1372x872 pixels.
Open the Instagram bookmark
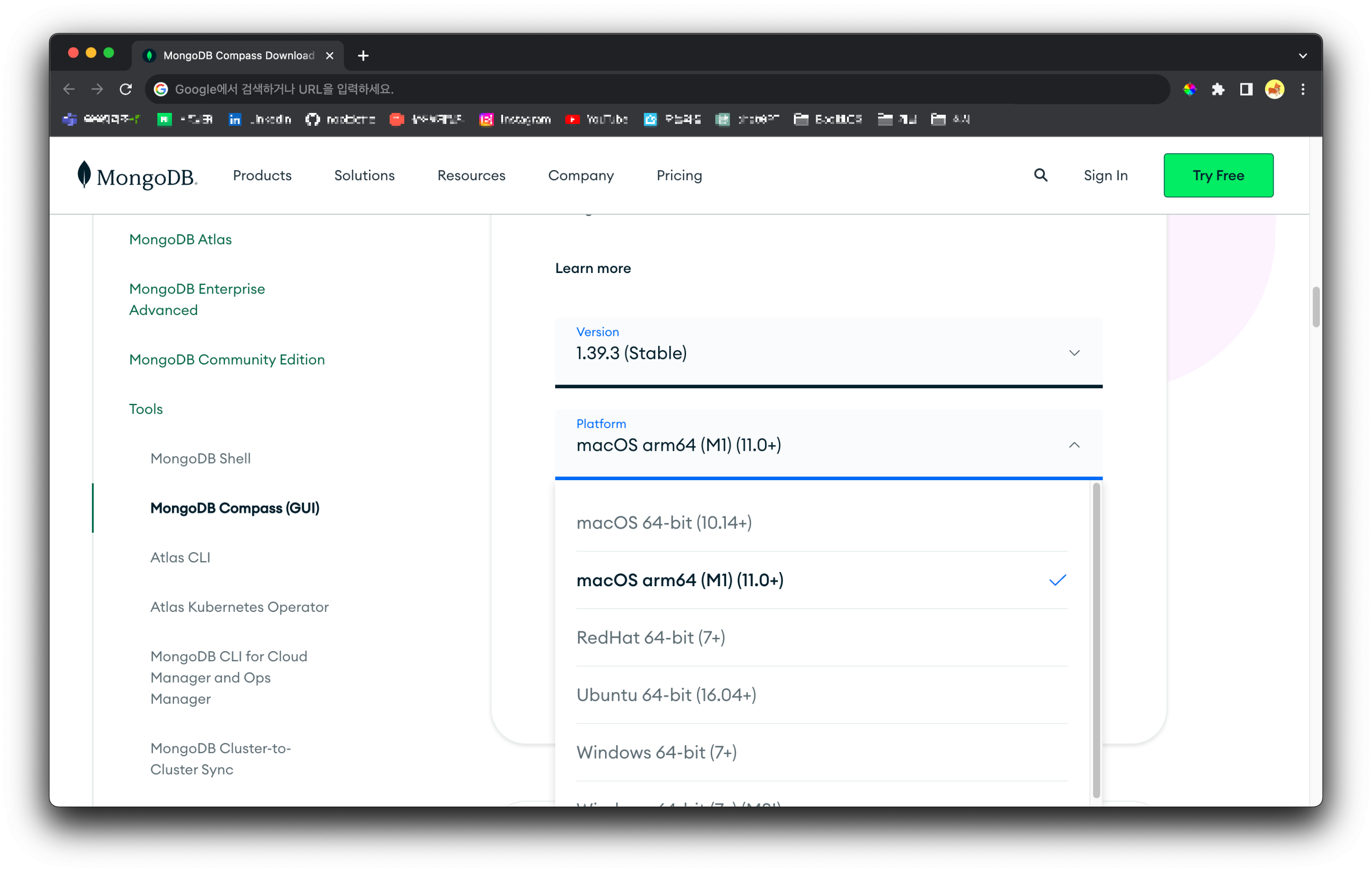coord(515,119)
